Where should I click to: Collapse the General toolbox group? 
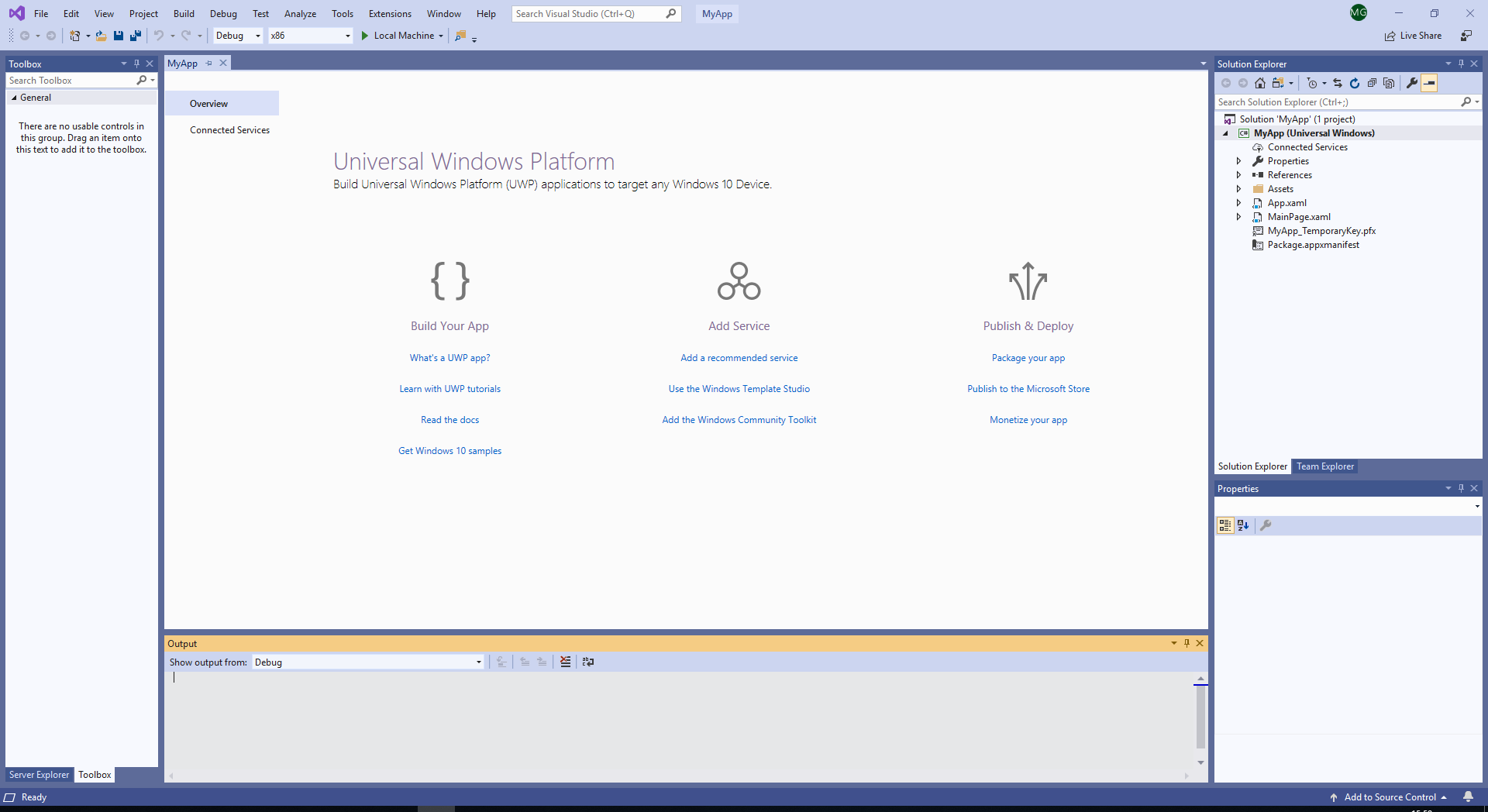[14, 98]
